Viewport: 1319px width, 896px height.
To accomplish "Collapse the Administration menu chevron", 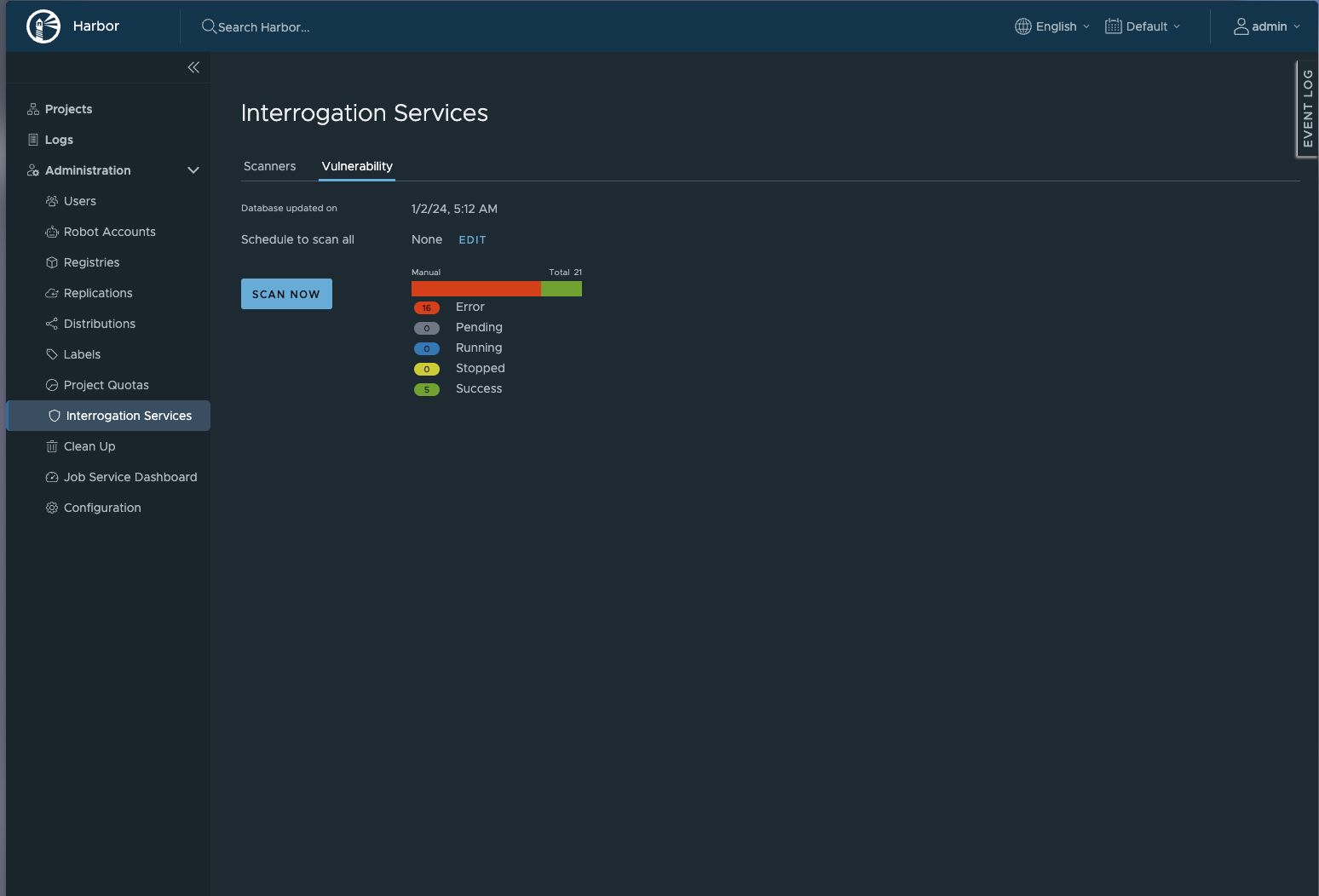I will tap(193, 170).
